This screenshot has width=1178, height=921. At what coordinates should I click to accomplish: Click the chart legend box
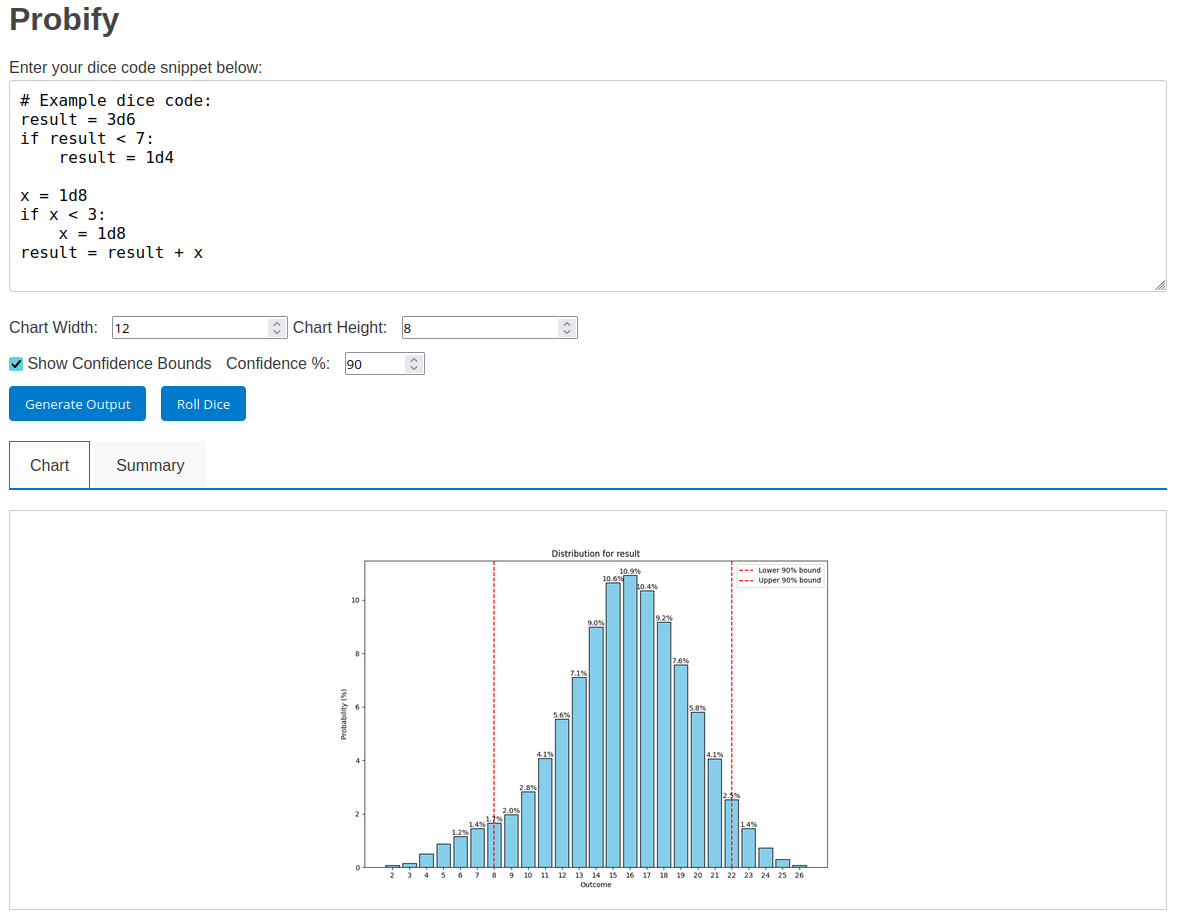780,575
